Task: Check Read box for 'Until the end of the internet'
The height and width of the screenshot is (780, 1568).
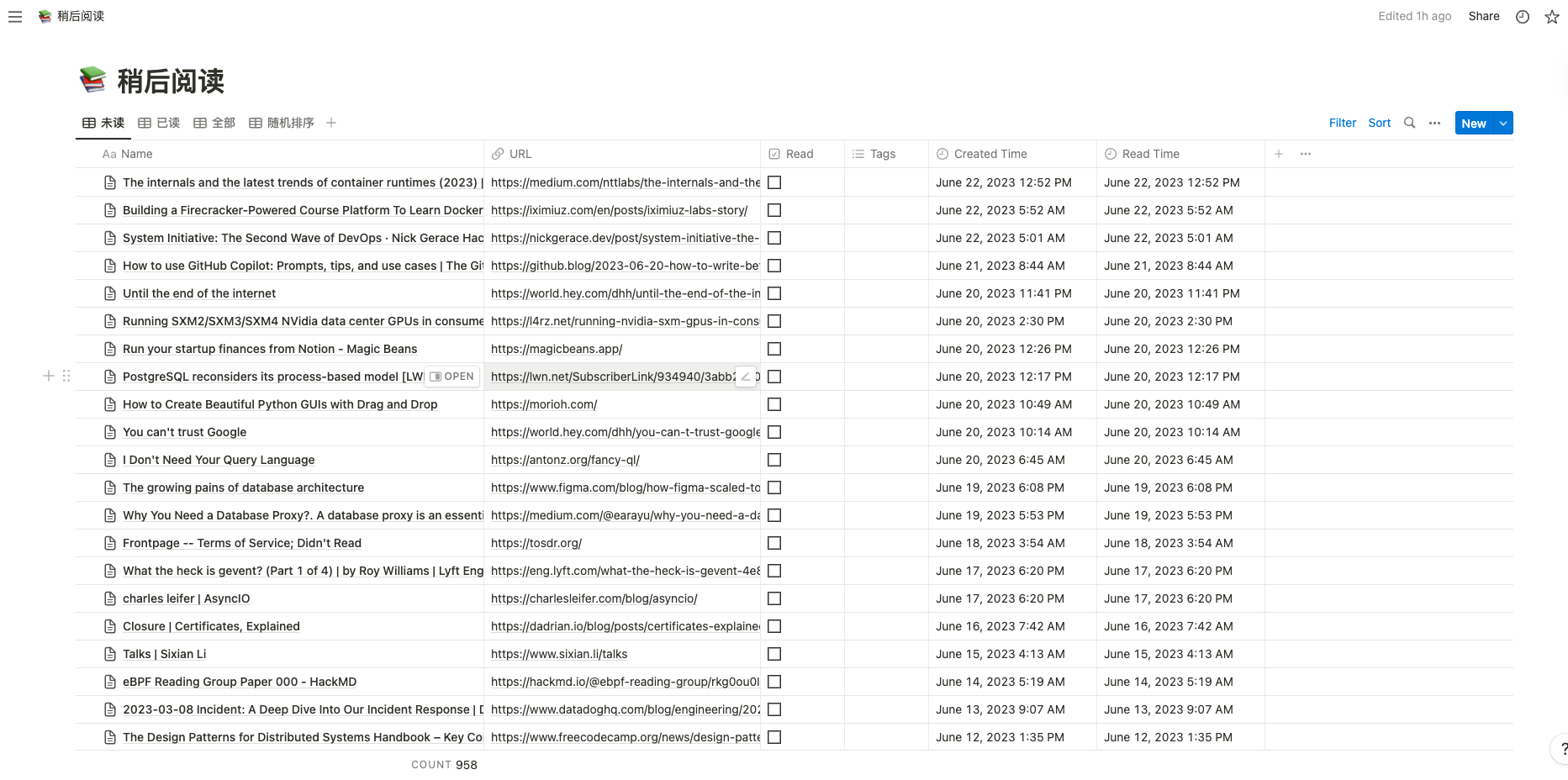Action: 774,293
